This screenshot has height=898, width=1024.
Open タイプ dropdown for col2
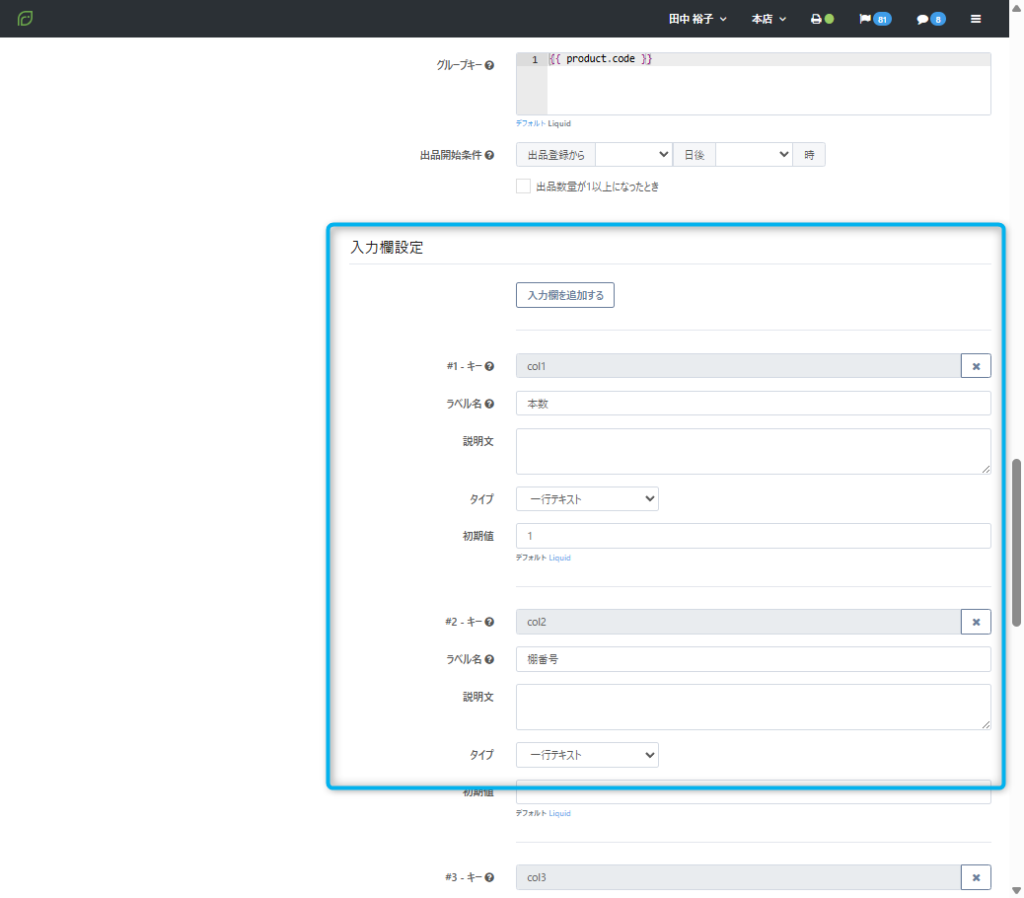point(587,755)
